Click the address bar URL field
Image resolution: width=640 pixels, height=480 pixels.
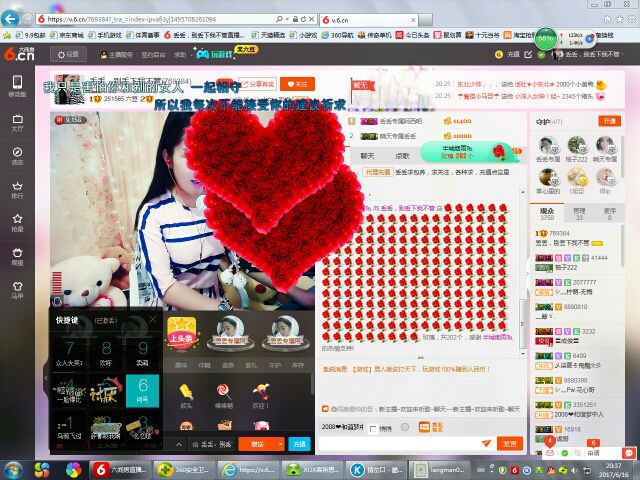tap(154, 19)
